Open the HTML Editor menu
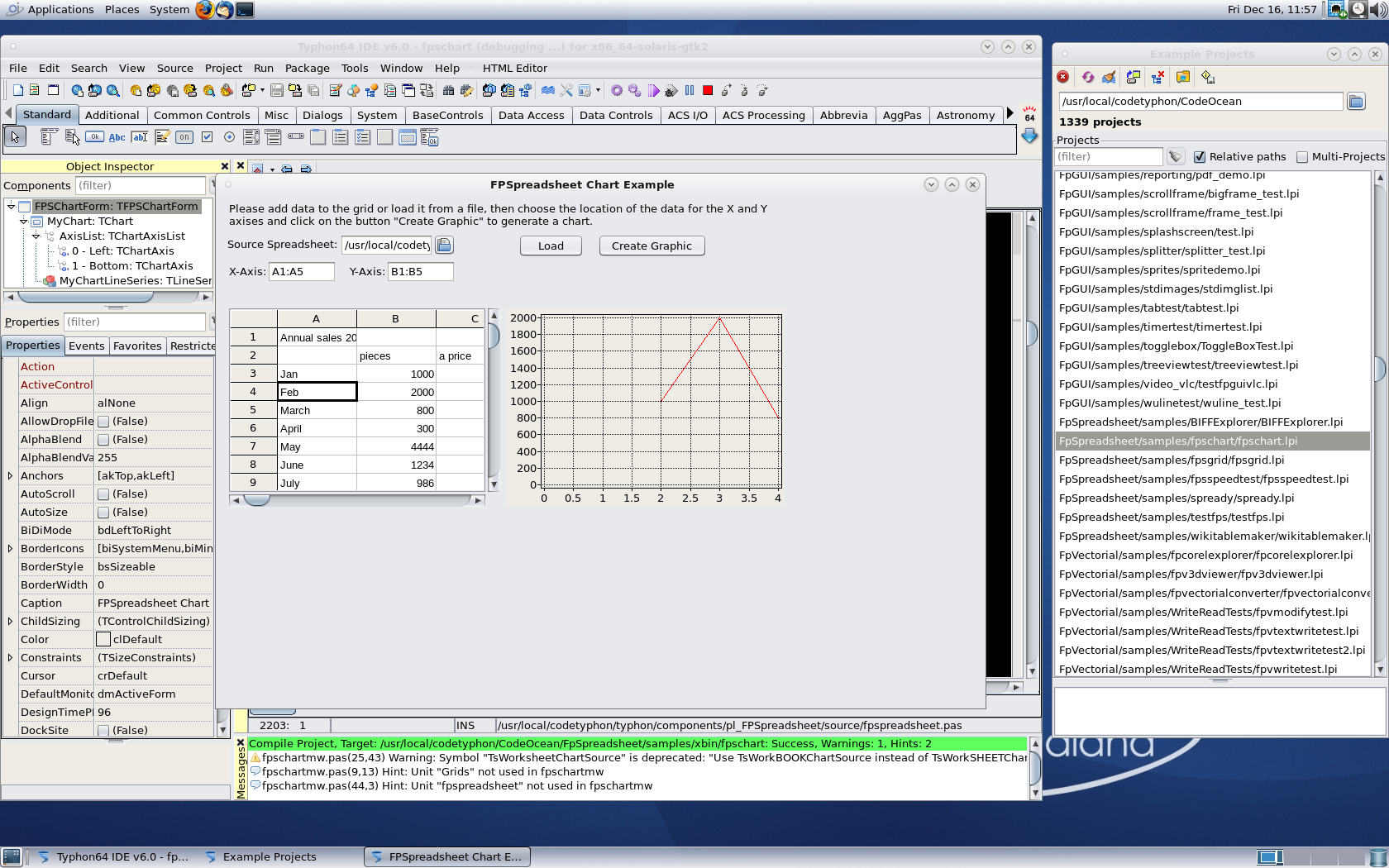Screen dimensions: 1389x868 click(514, 69)
